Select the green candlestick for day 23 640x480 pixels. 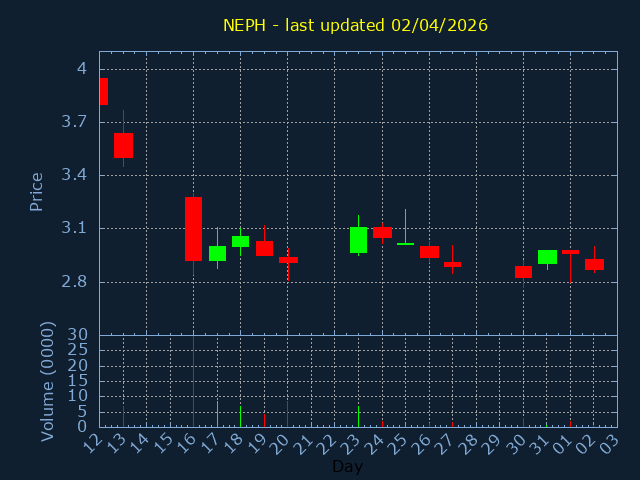[x=358, y=240]
